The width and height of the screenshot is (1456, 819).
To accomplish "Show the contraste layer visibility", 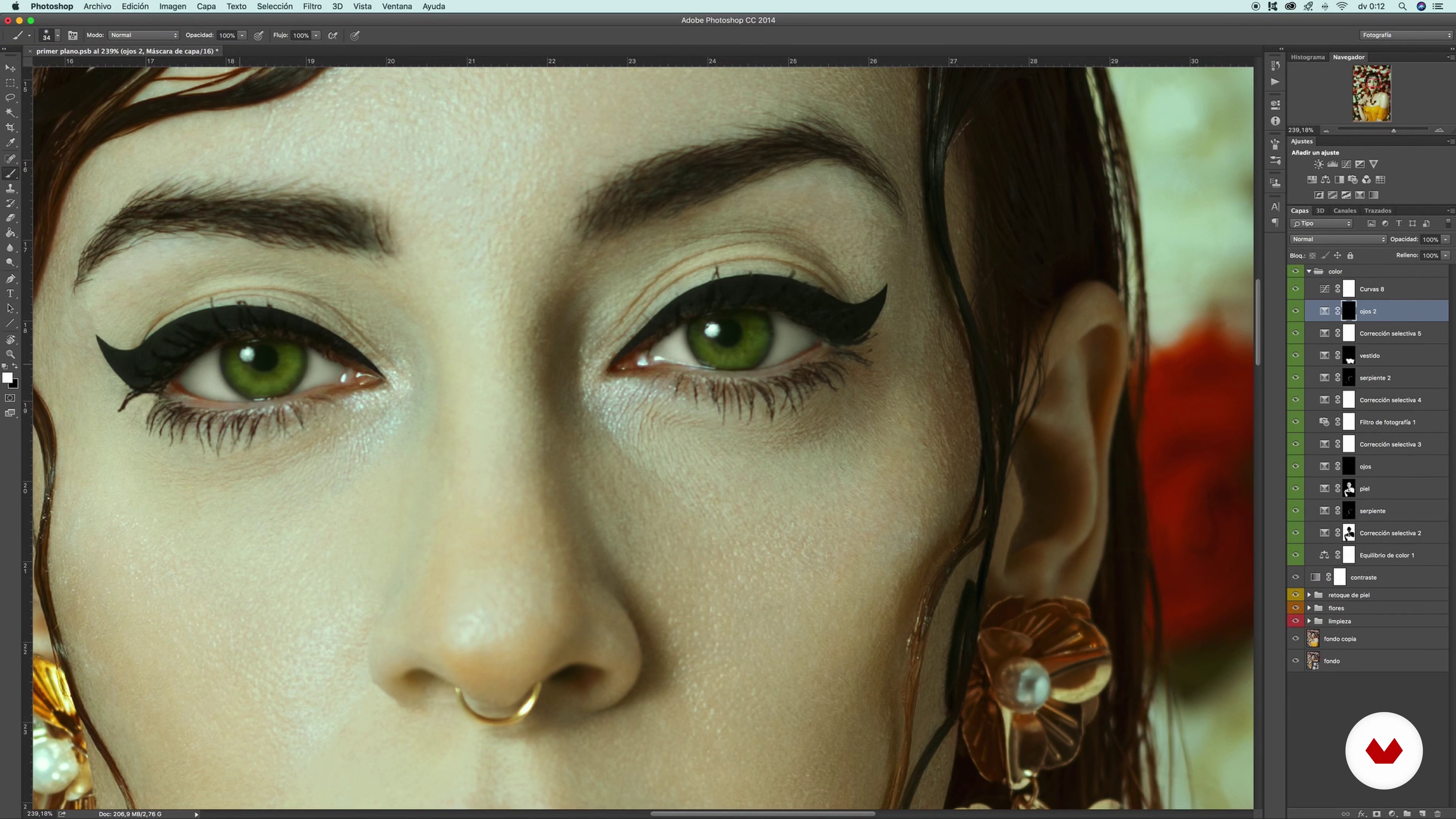I will coord(1296,577).
